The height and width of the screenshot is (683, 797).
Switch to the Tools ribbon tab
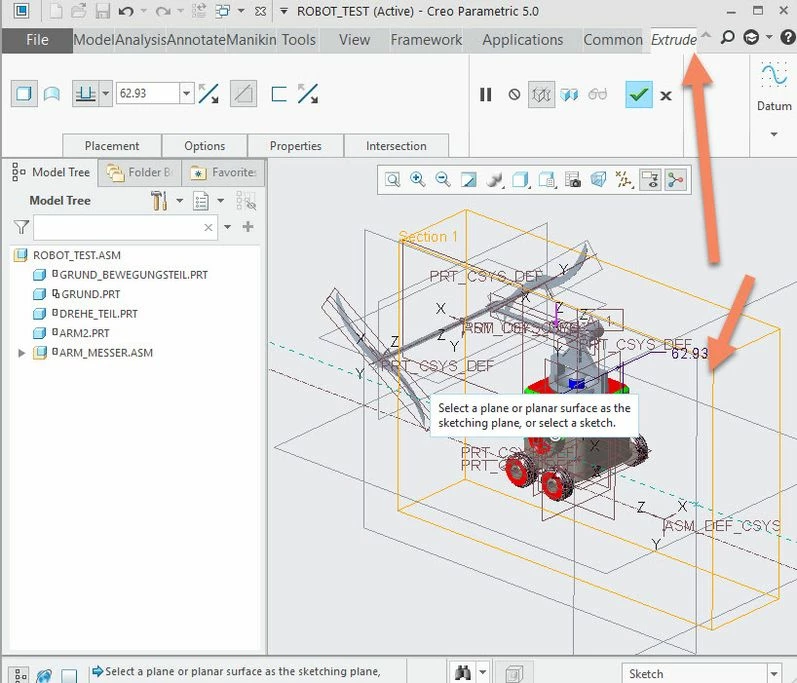(299, 40)
